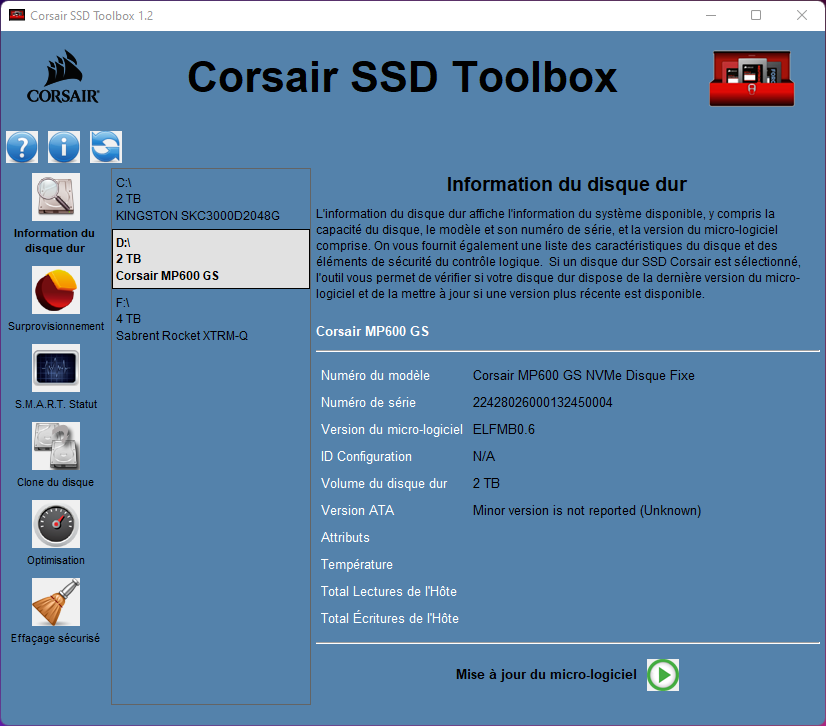Click serial number 22428026000132450004
Viewport: 826px width, 726px height.
coord(543,403)
